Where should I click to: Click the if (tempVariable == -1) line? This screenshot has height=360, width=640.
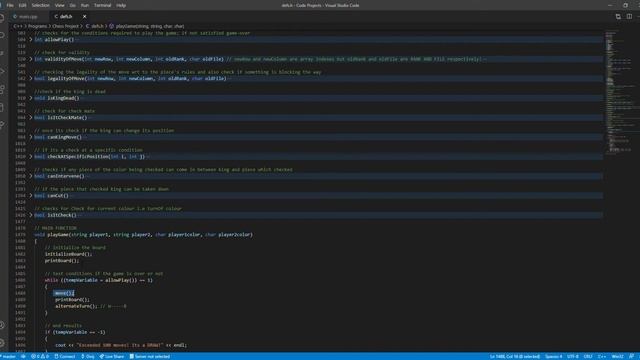[75, 332]
